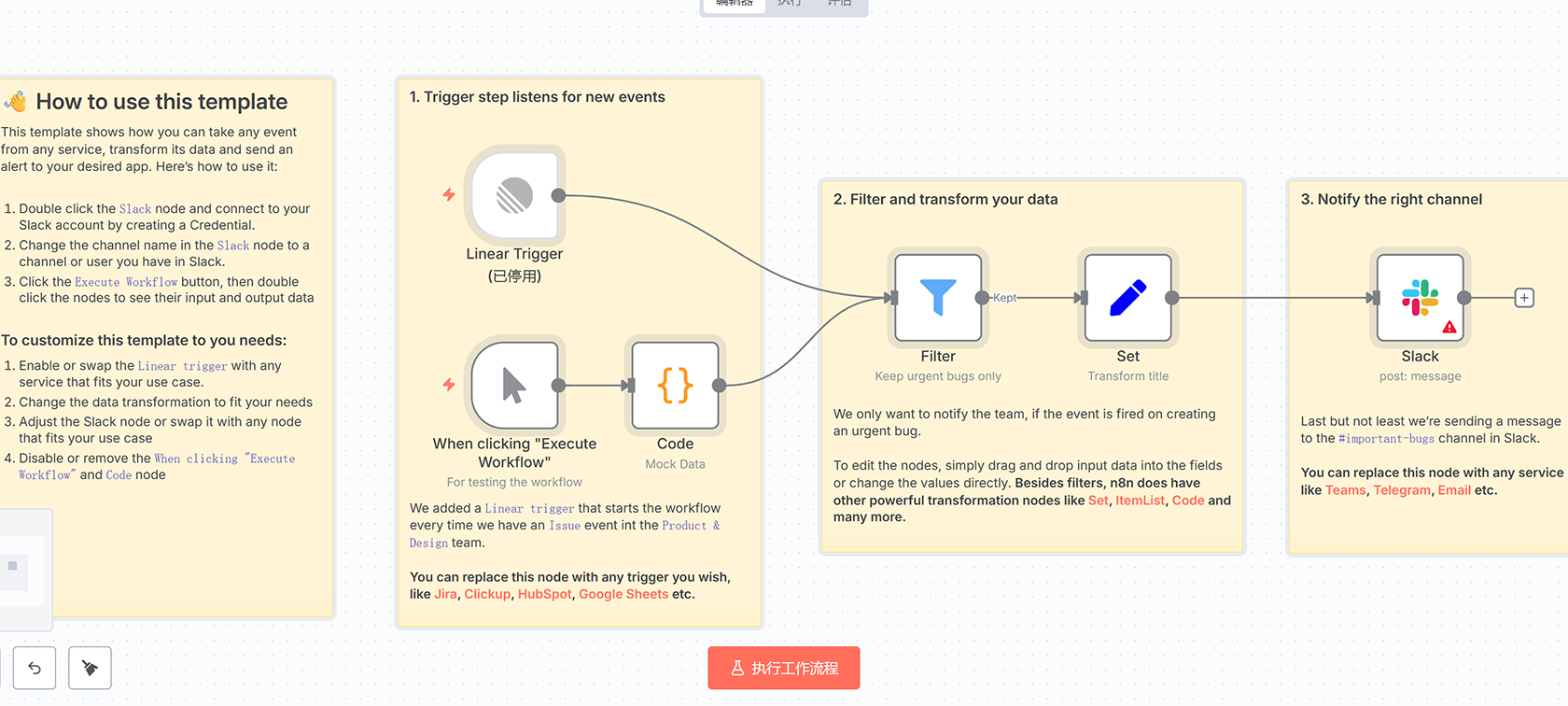This screenshot has width=1568, height=706.
Task: Select the Filter node funnel icon
Action: pos(937,298)
